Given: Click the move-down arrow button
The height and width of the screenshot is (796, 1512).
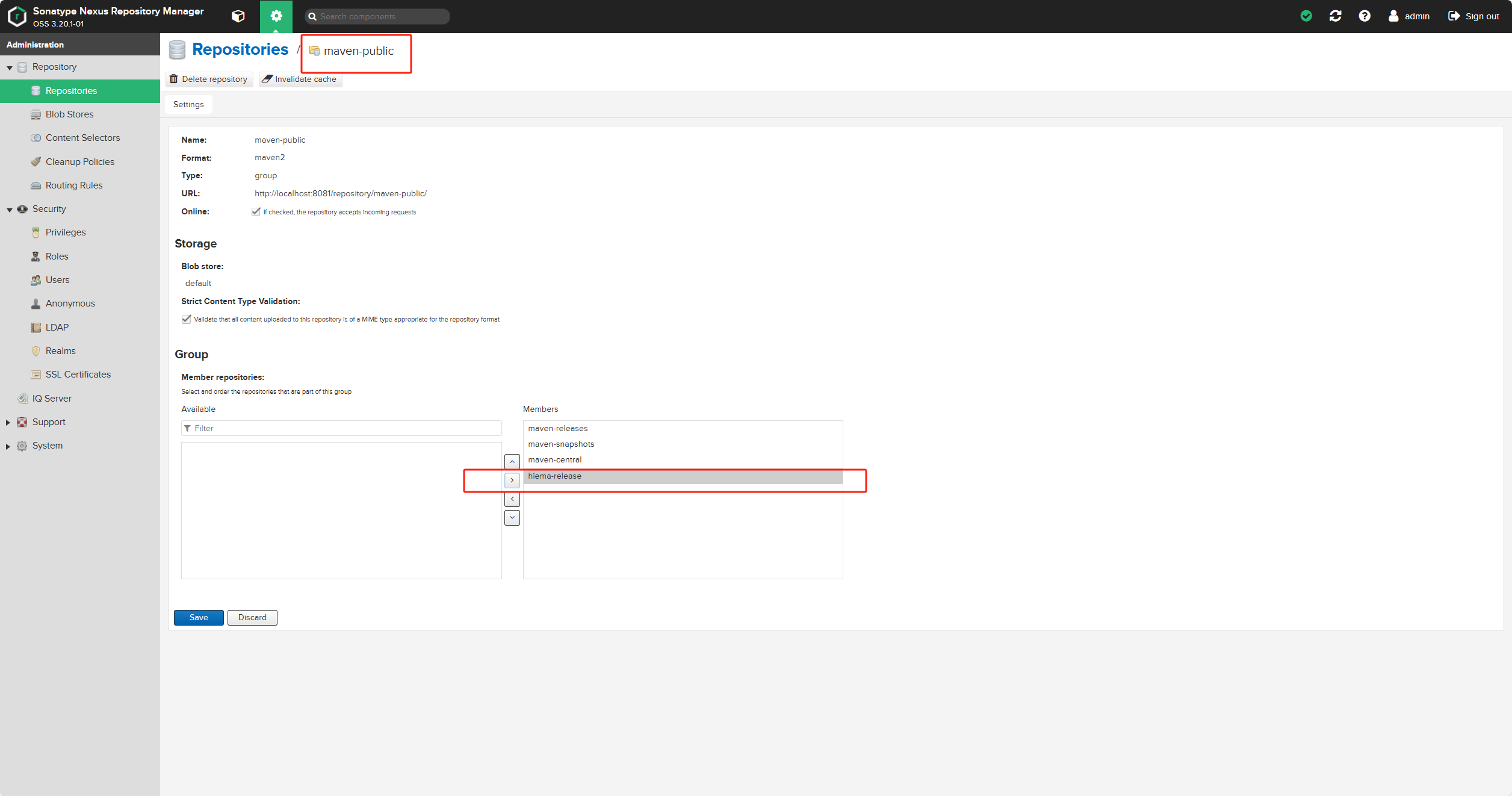Looking at the screenshot, I should pos(512,518).
